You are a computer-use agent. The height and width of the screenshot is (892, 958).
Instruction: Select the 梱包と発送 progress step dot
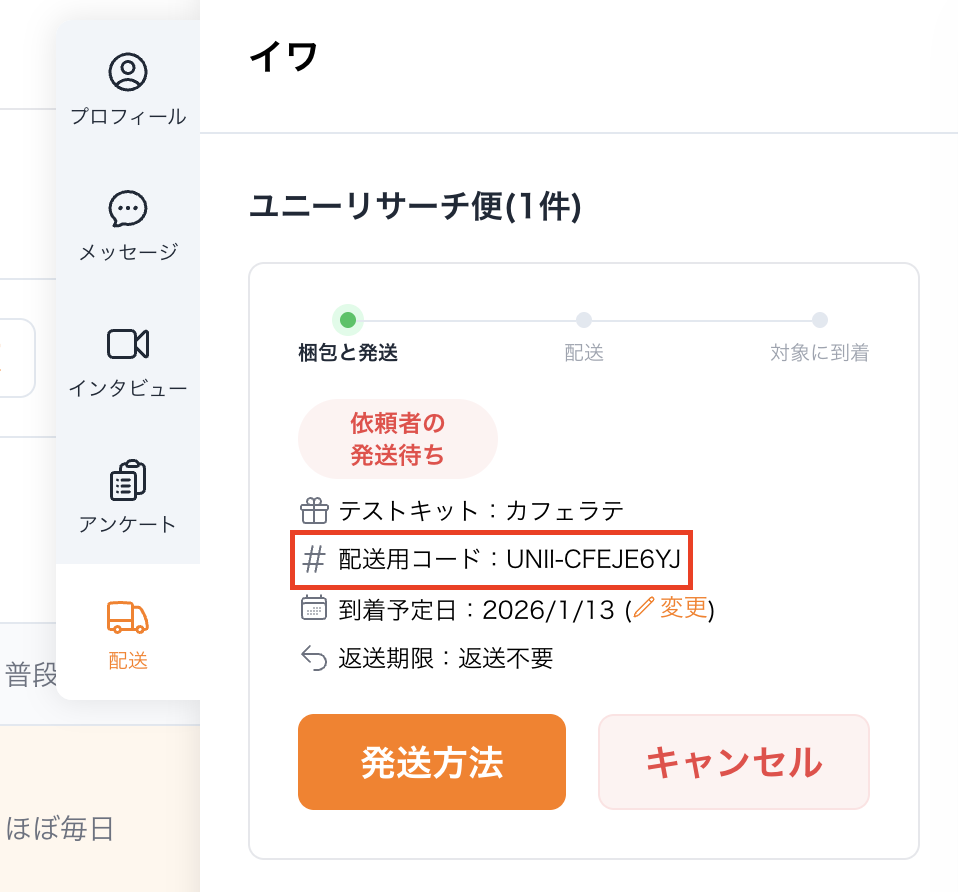pos(348,320)
